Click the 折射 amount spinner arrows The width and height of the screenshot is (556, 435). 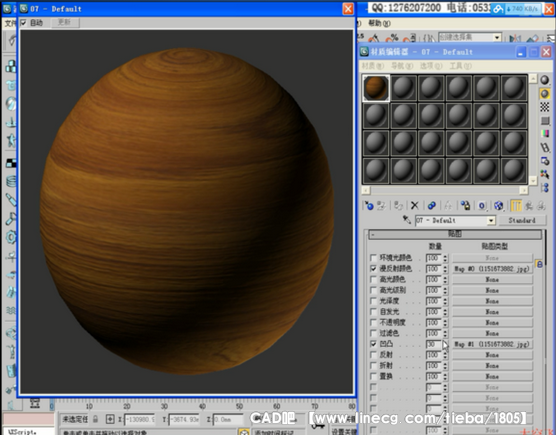click(445, 366)
